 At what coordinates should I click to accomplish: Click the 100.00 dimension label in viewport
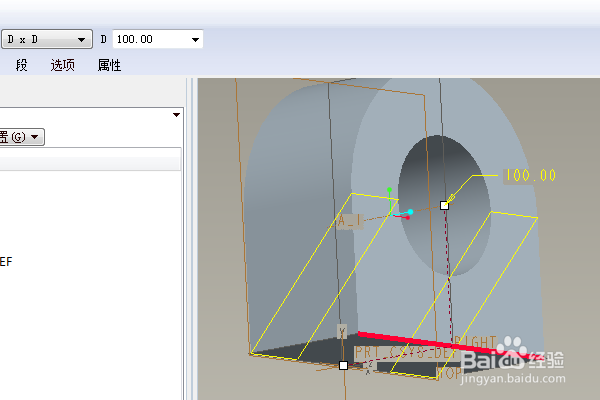pos(530,175)
